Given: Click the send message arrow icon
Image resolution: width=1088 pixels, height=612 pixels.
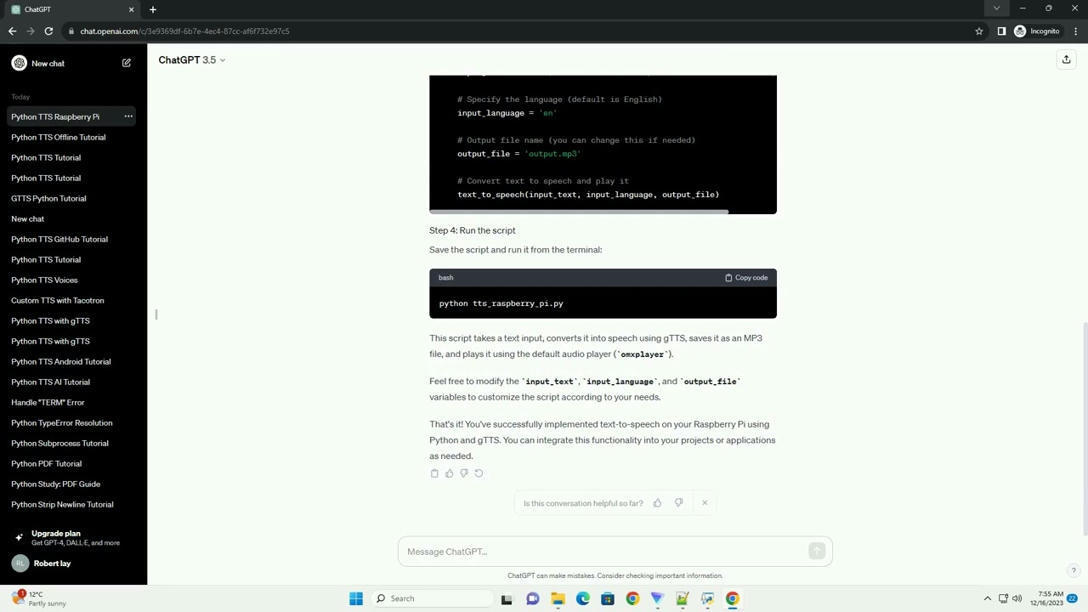Looking at the screenshot, I should click(816, 551).
